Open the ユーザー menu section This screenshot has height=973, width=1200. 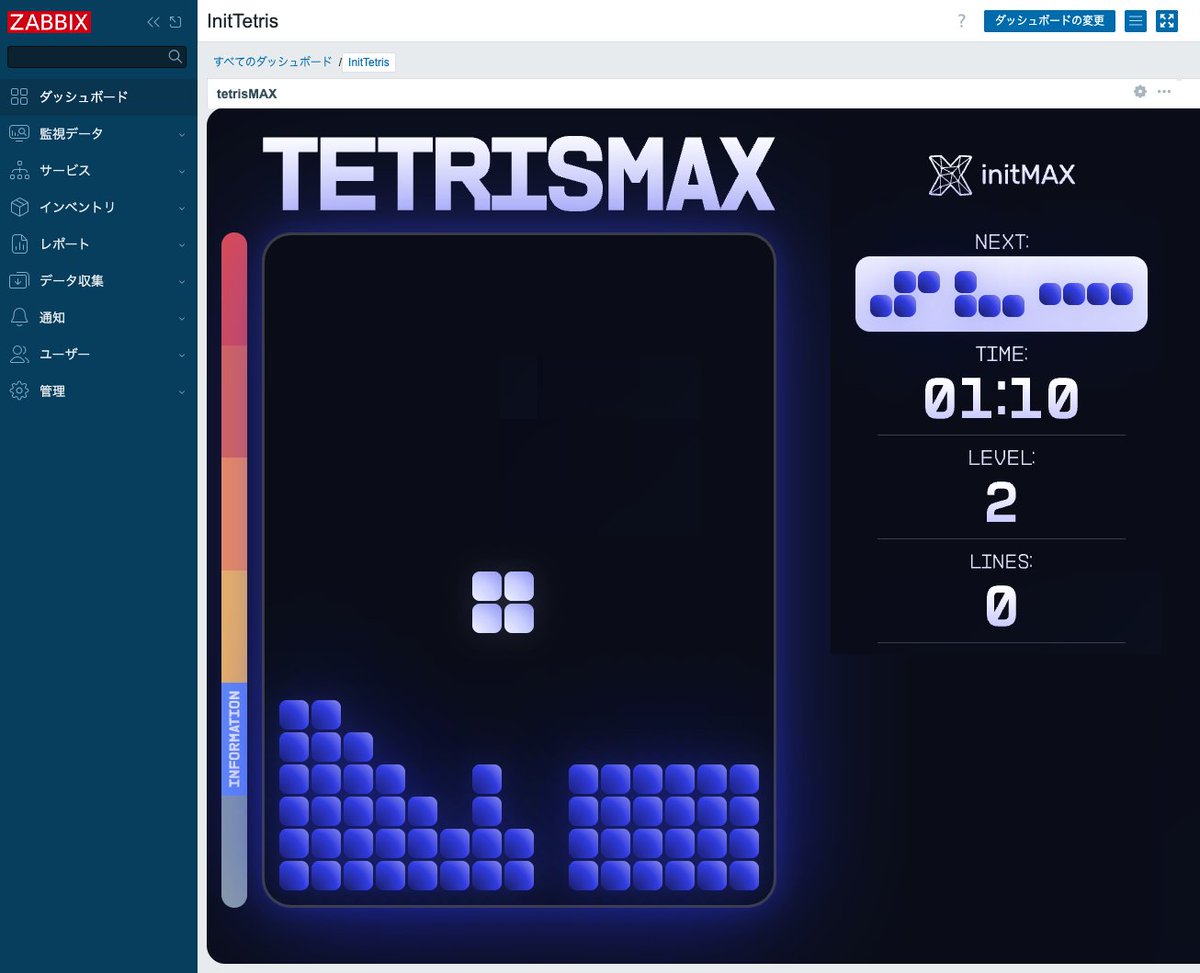click(x=98, y=355)
